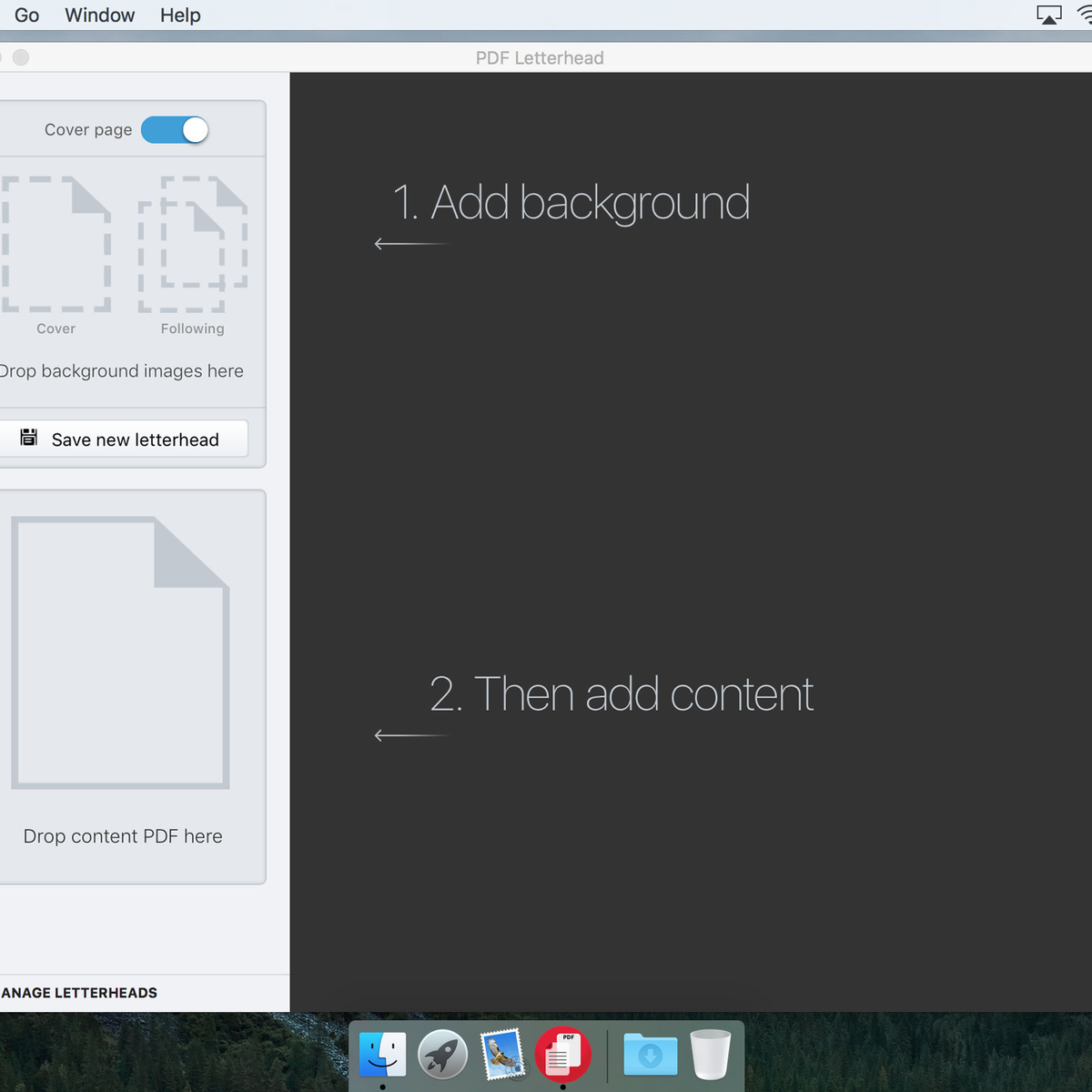1092x1092 pixels.
Task: Click Save new letterhead button
Action: point(123,439)
